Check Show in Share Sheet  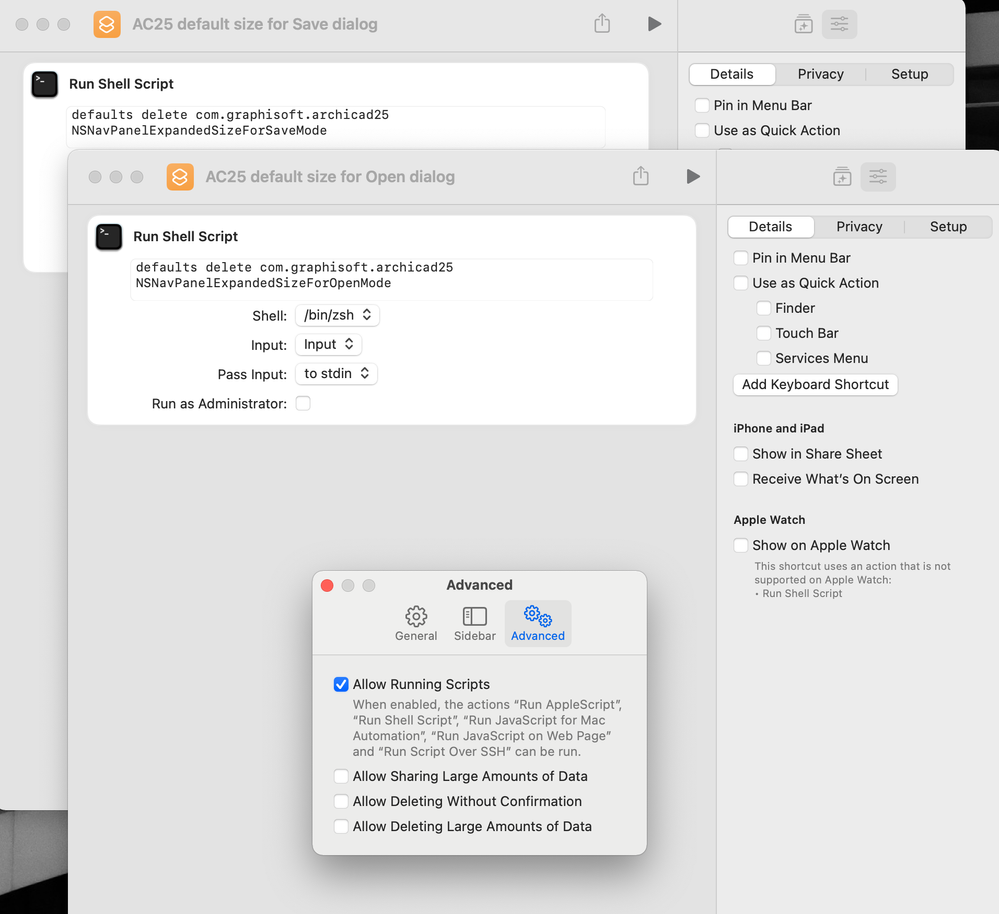tap(740, 453)
